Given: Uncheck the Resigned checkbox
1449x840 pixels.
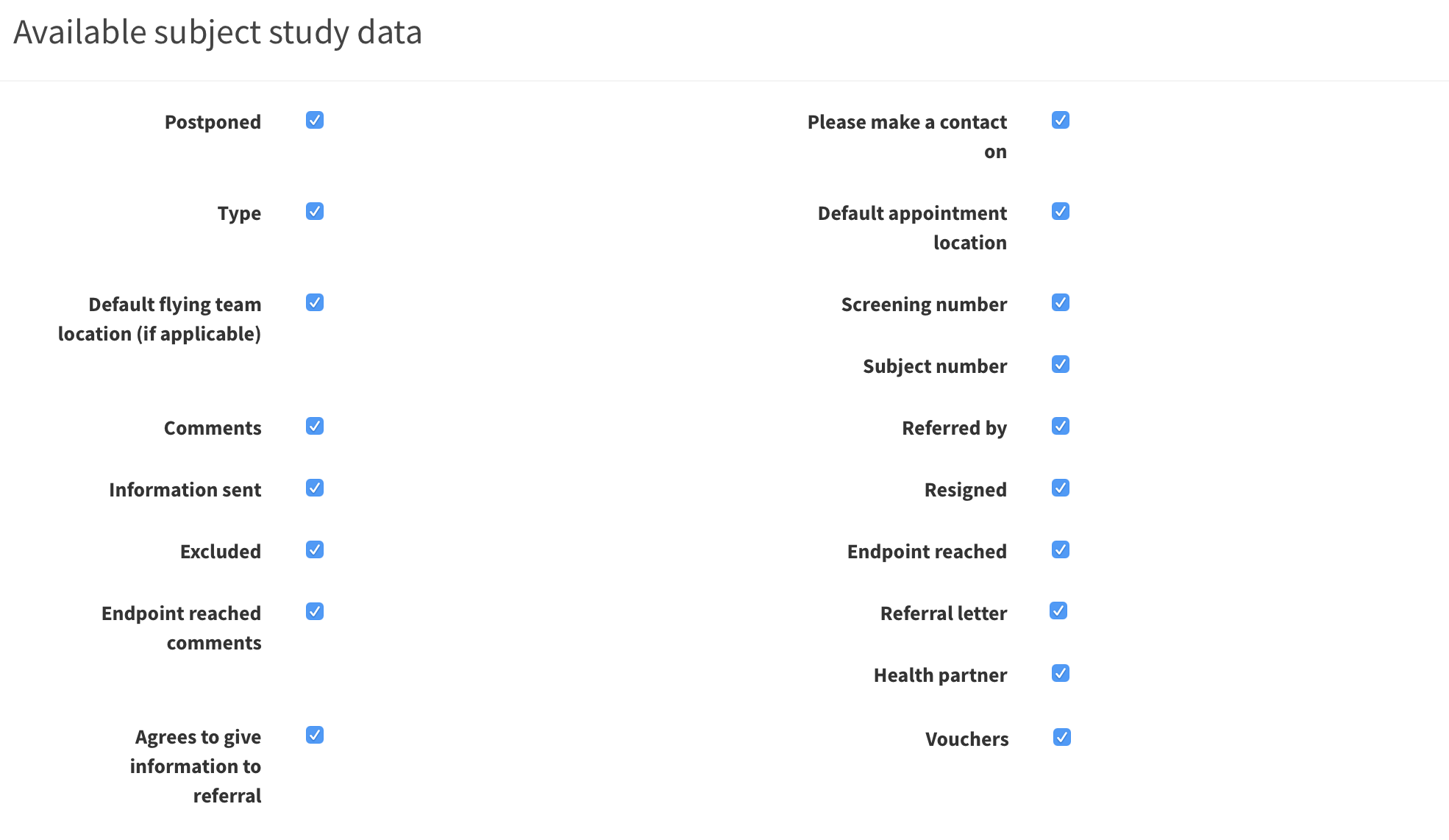Looking at the screenshot, I should click(x=1061, y=488).
